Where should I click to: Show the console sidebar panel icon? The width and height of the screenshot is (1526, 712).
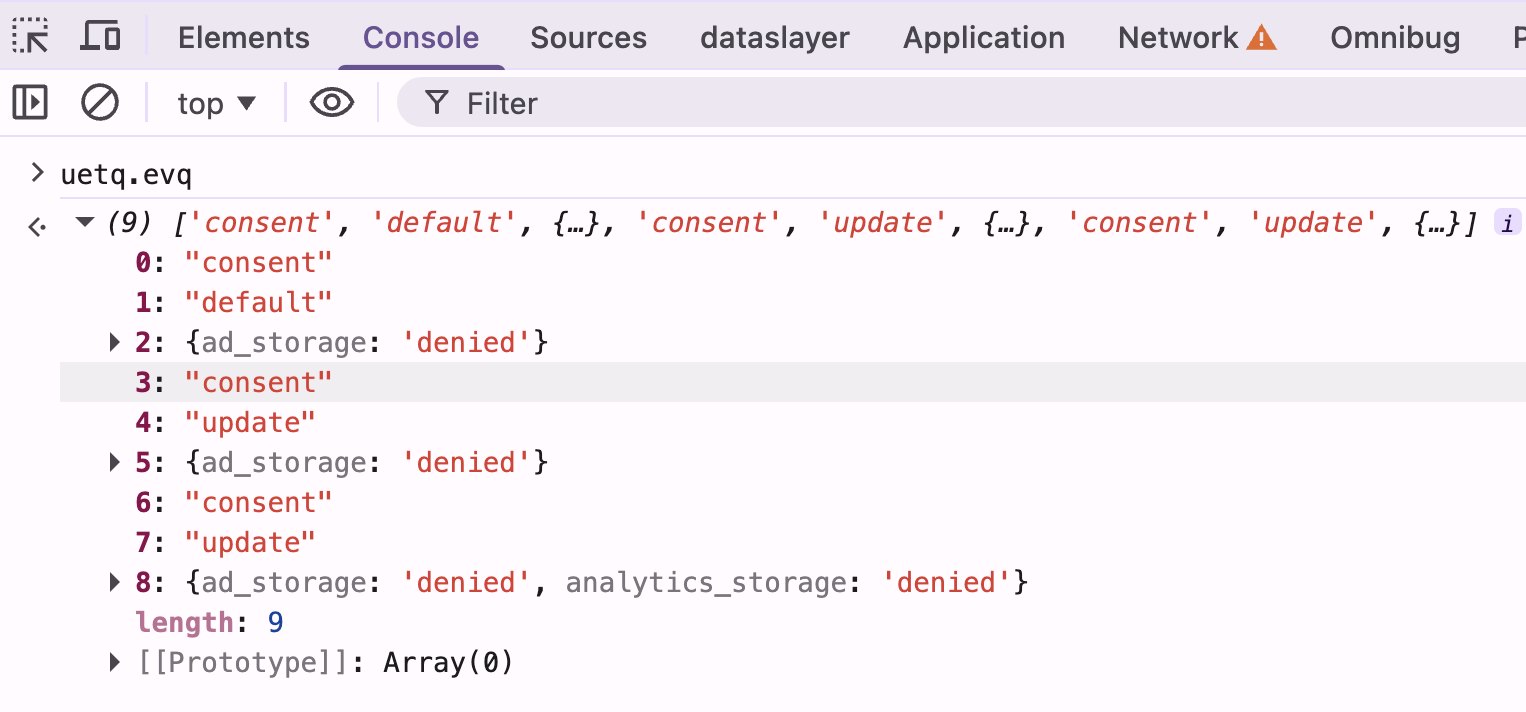click(x=30, y=102)
